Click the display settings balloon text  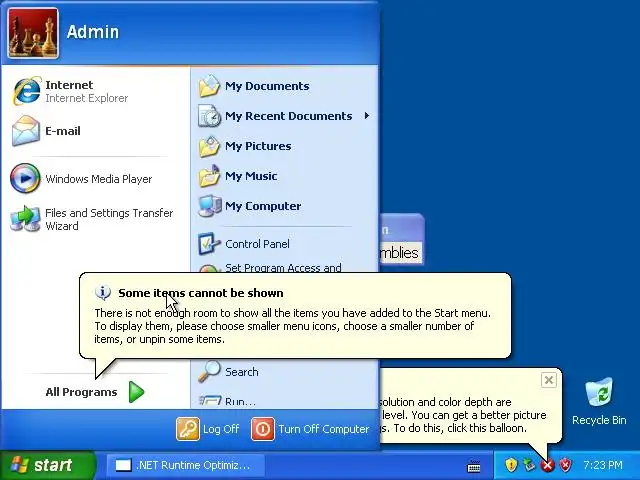point(463,415)
